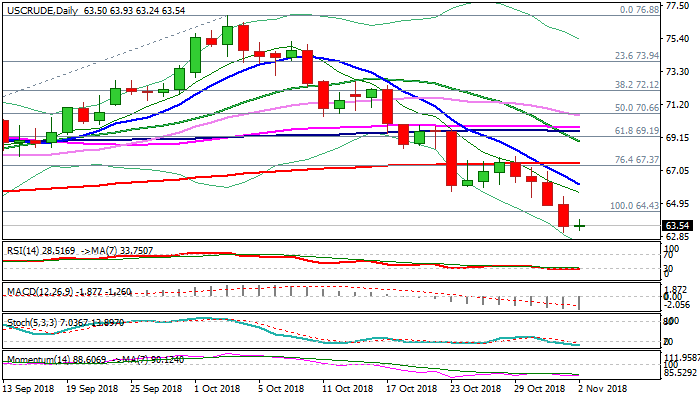The image size is (700, 400).
Task: Select the last small green doji candle
Action: tap(579, 225)
